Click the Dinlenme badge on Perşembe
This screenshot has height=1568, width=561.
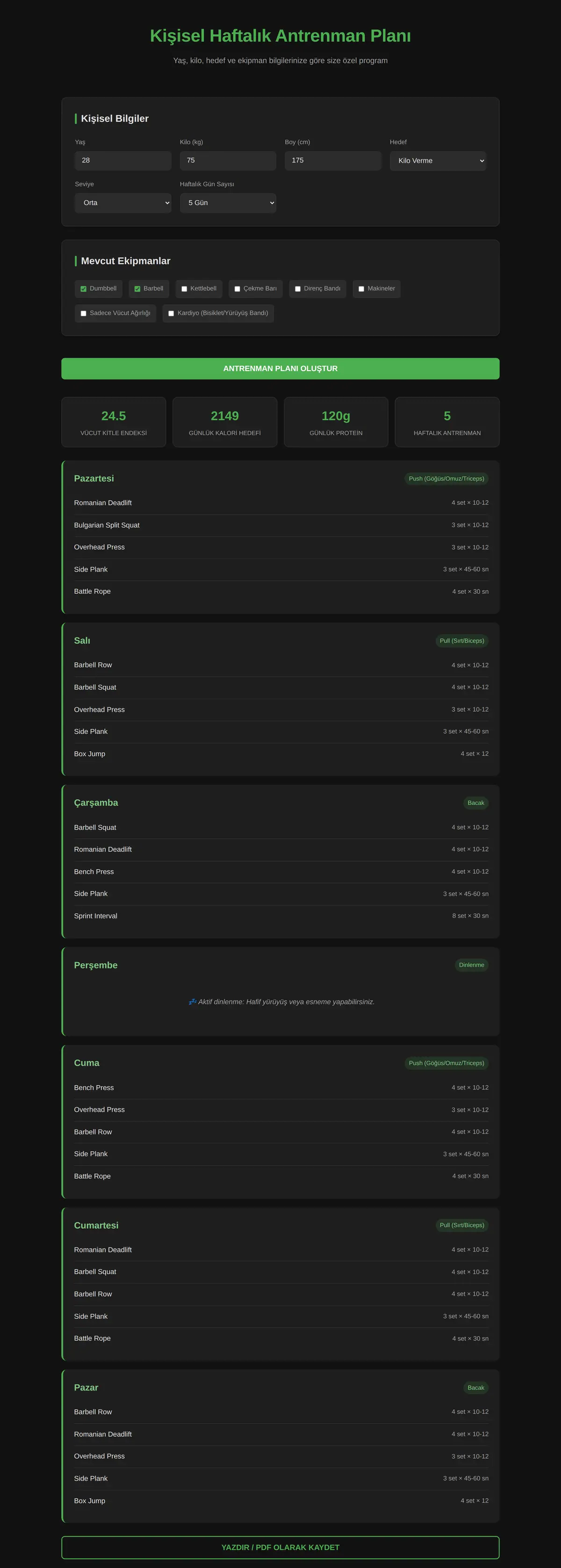click(x=471, y=966)
